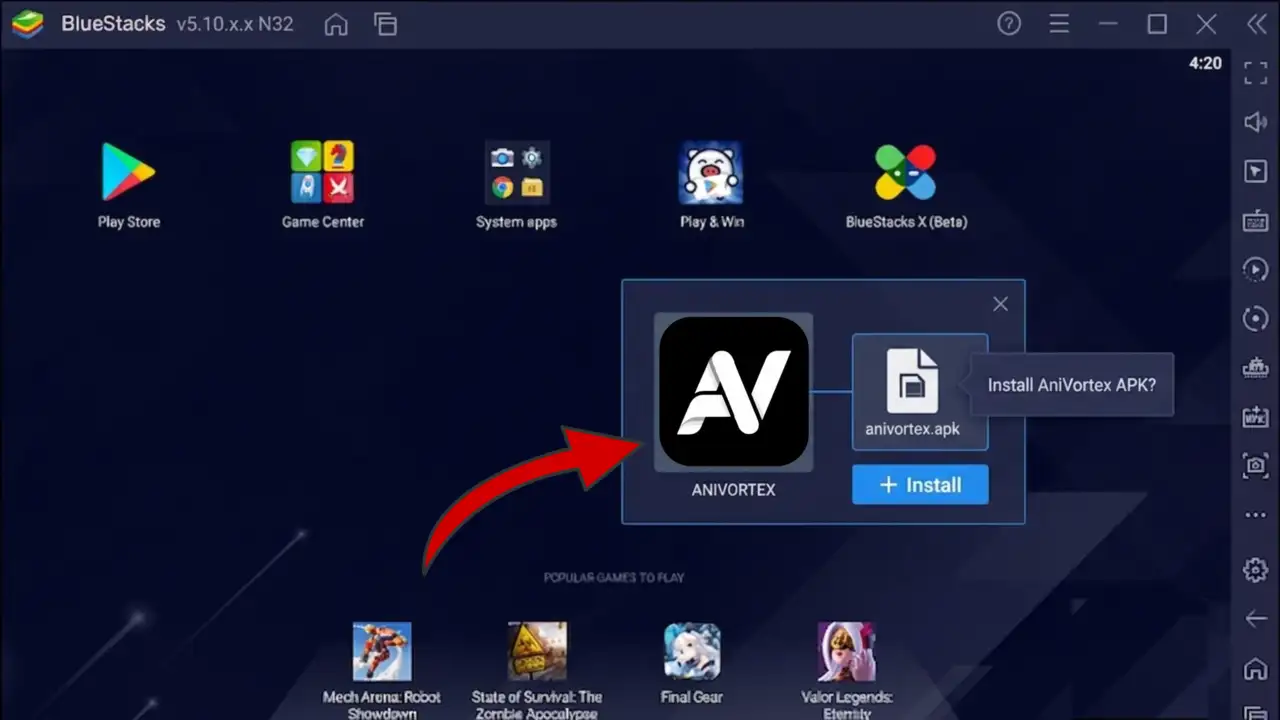
Task: Click the Install button
Action: tap(920, 485)
